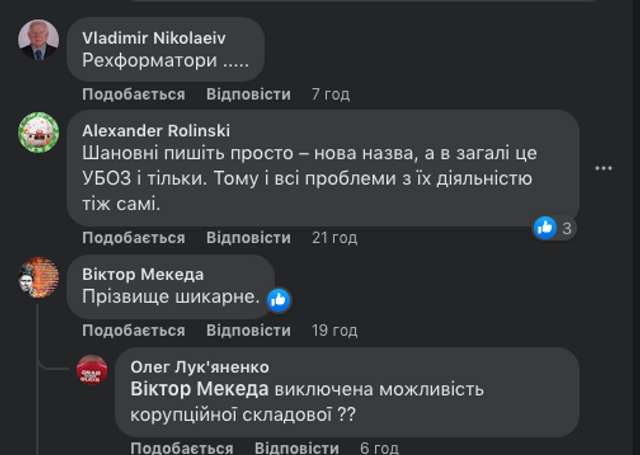Screen dimensions: 640x455
Task: Click Олег Лук'яненко's profile avatar
Action: [x=92, y=370]
